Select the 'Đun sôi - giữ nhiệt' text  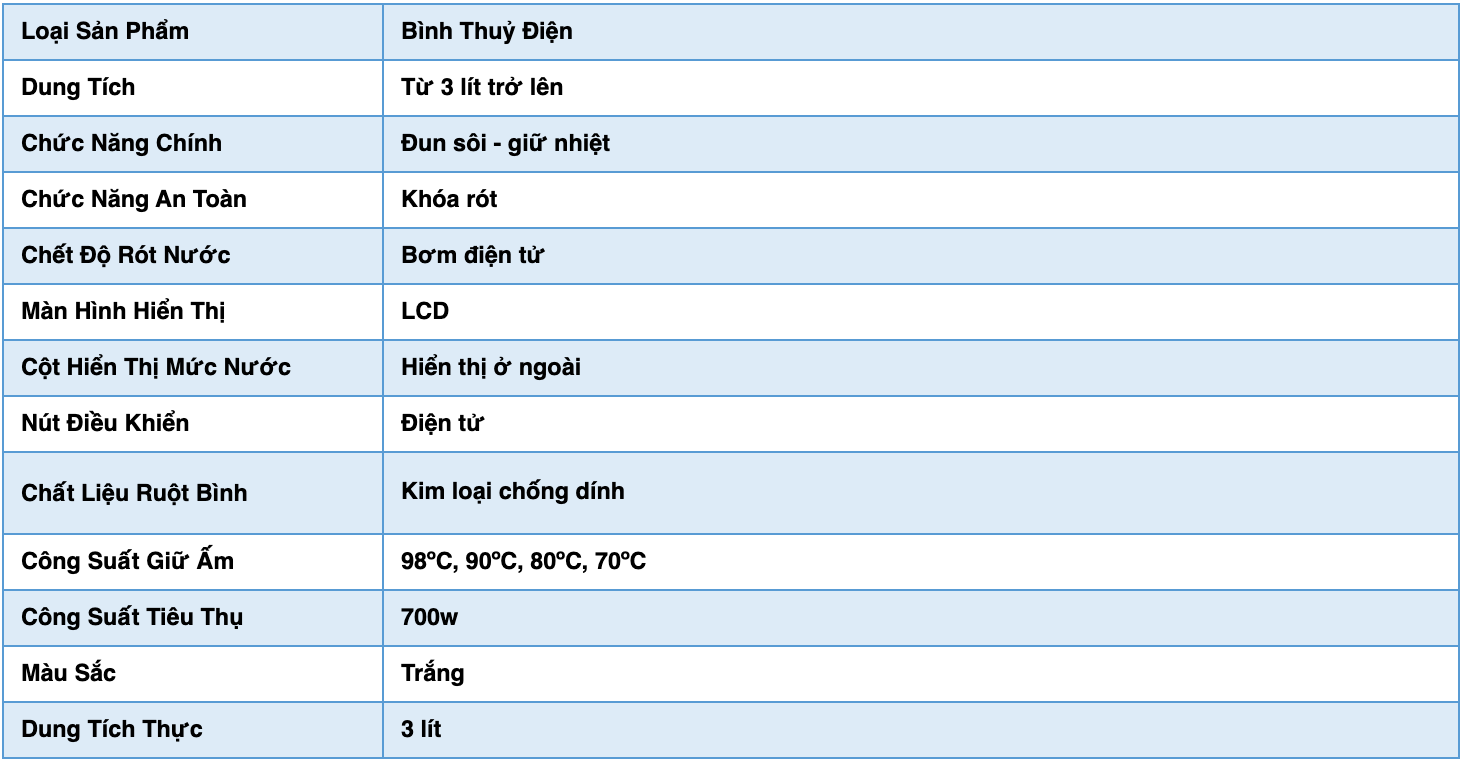[505, 143]
